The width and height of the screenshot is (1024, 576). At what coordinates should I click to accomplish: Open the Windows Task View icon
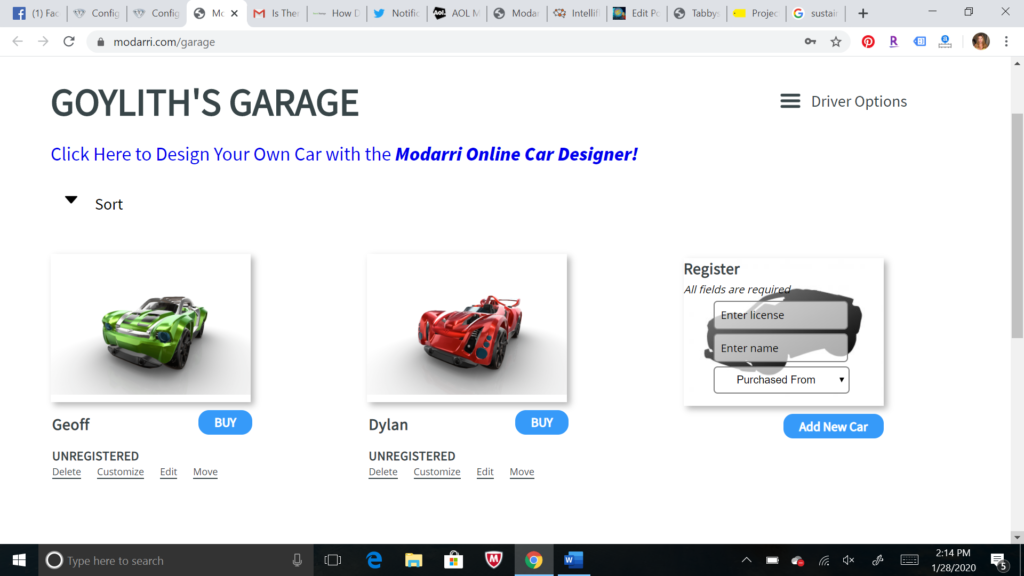point(333,560)
